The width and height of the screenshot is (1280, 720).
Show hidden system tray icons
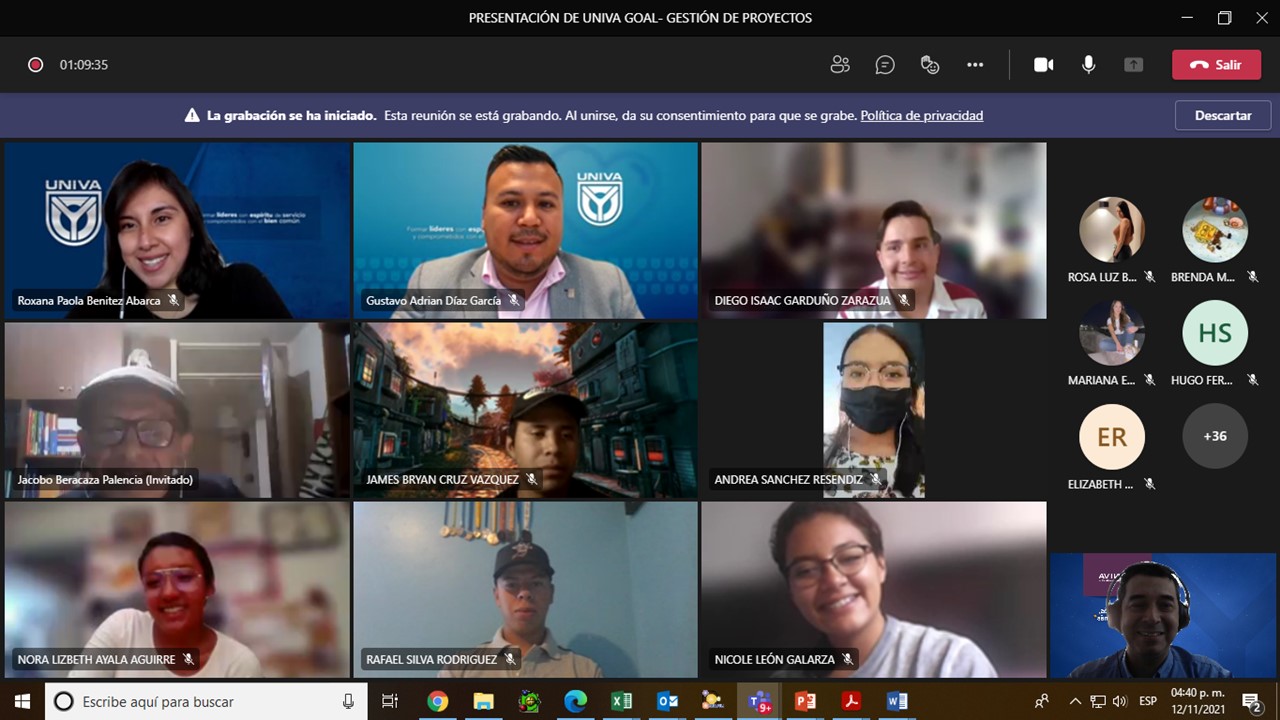(1075, 701)
